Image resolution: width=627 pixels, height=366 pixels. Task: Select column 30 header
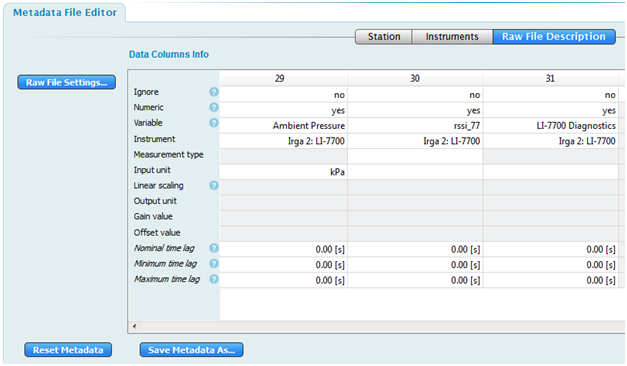415,78
